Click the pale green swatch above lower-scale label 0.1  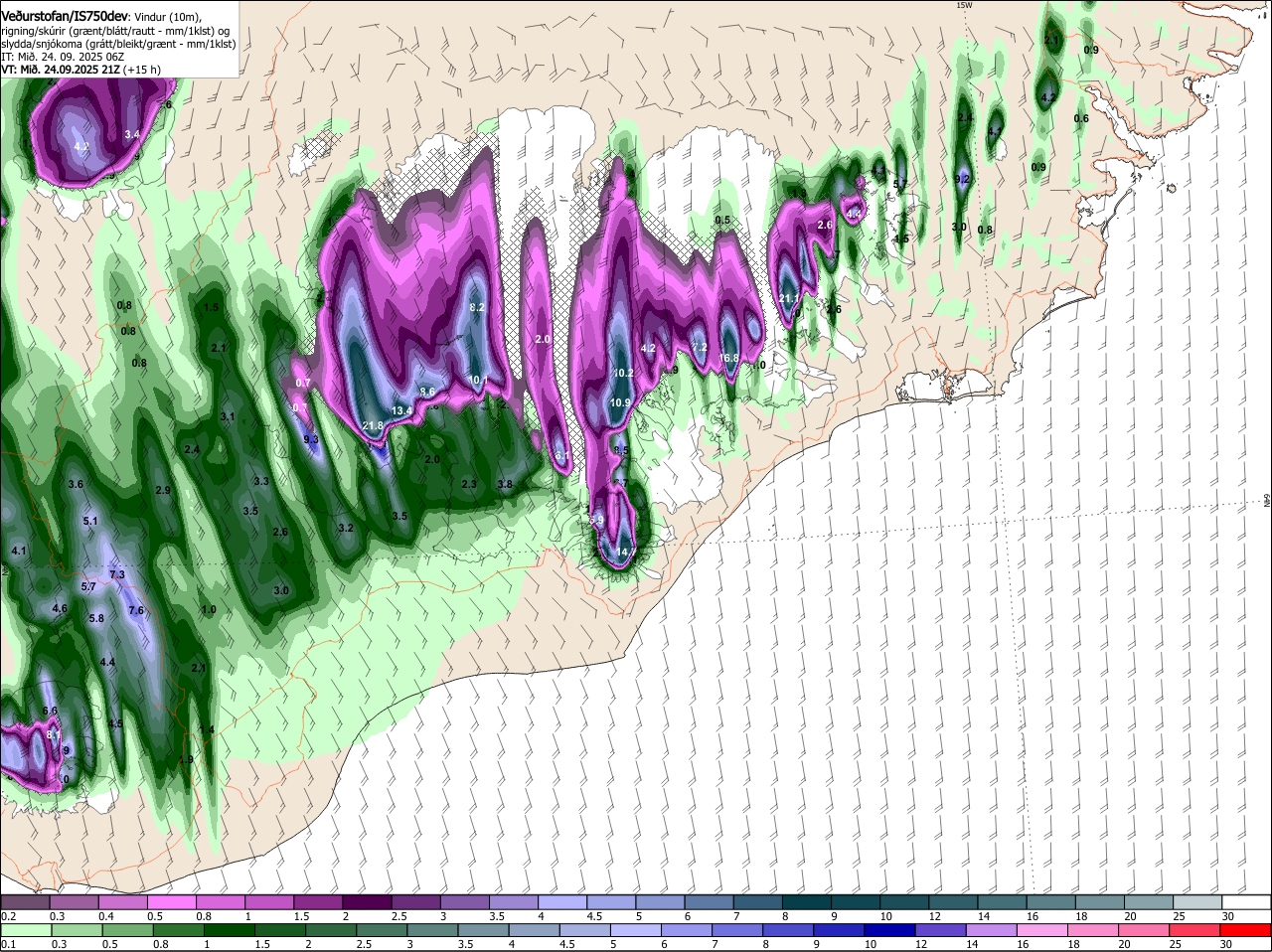pos(25,929)
